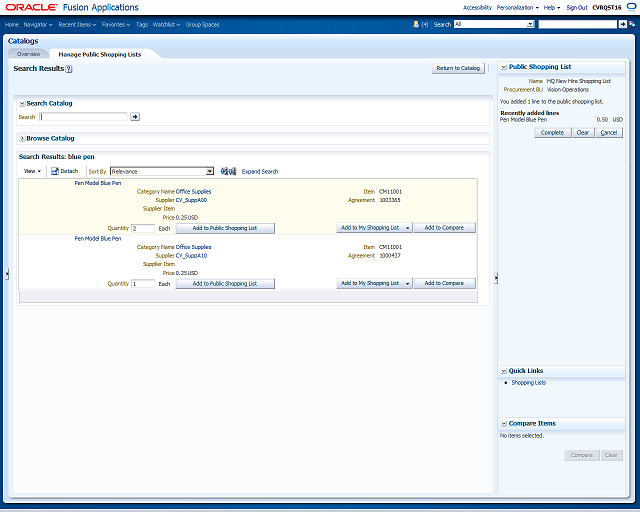The width and height of the screenshot is (640, 512).
Task: Click the catalog search go arrow
Action: tap(135, 117)
